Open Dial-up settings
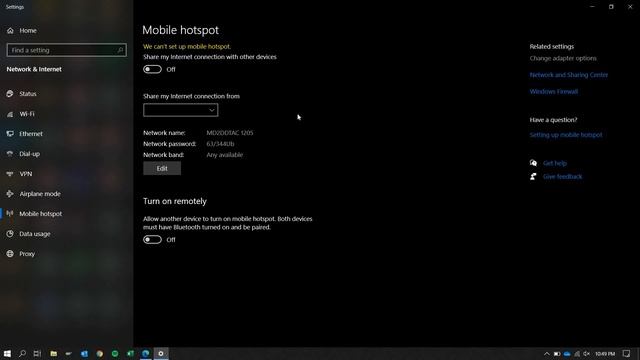This screenshot has height=360, width=640. (x=29, y=154)
